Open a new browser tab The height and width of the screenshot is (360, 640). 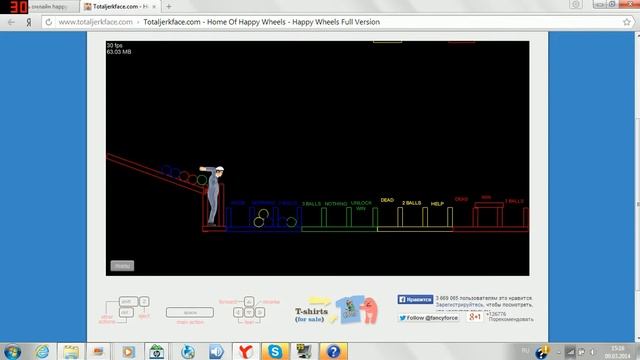[x=169, y=7]
